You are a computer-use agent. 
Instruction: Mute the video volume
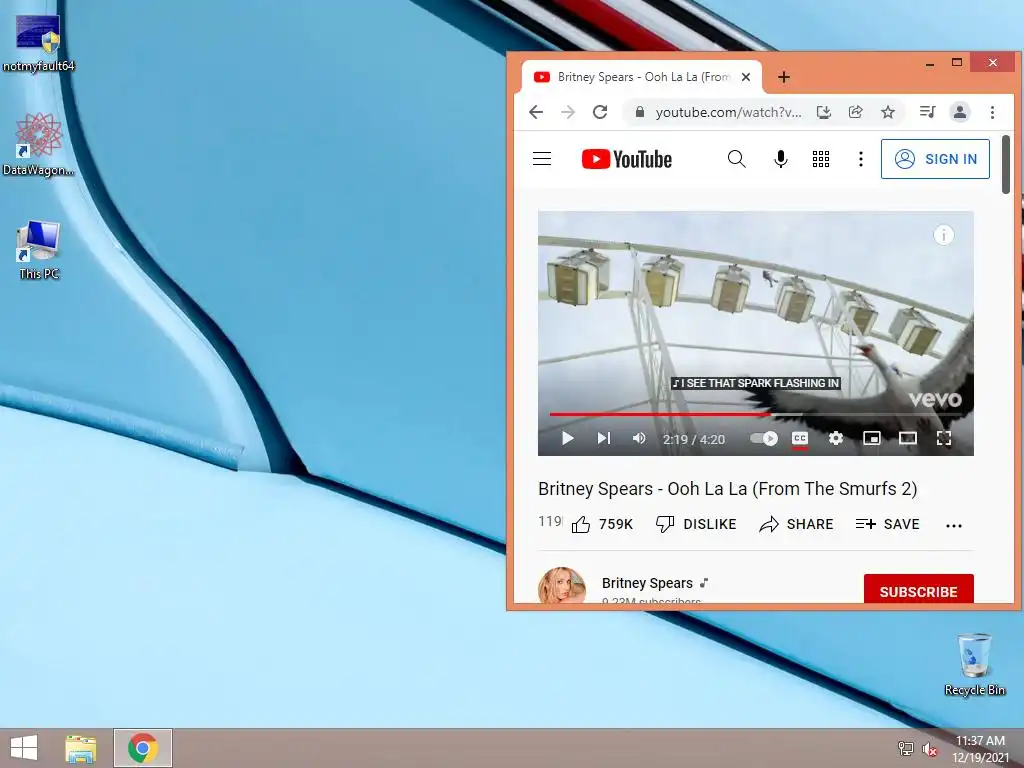pyautogui.click(x=639, y=438)
